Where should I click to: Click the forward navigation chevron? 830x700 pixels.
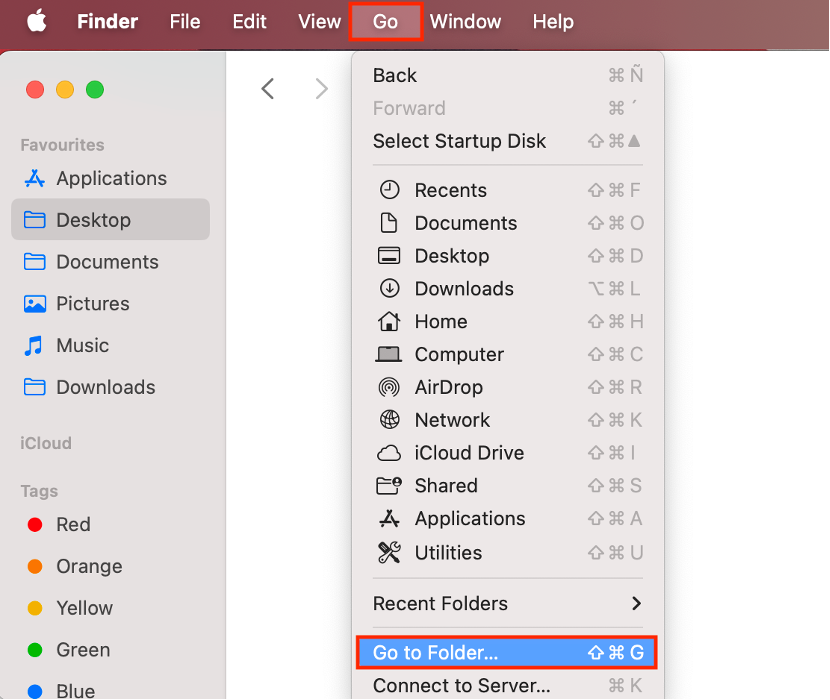321,88
